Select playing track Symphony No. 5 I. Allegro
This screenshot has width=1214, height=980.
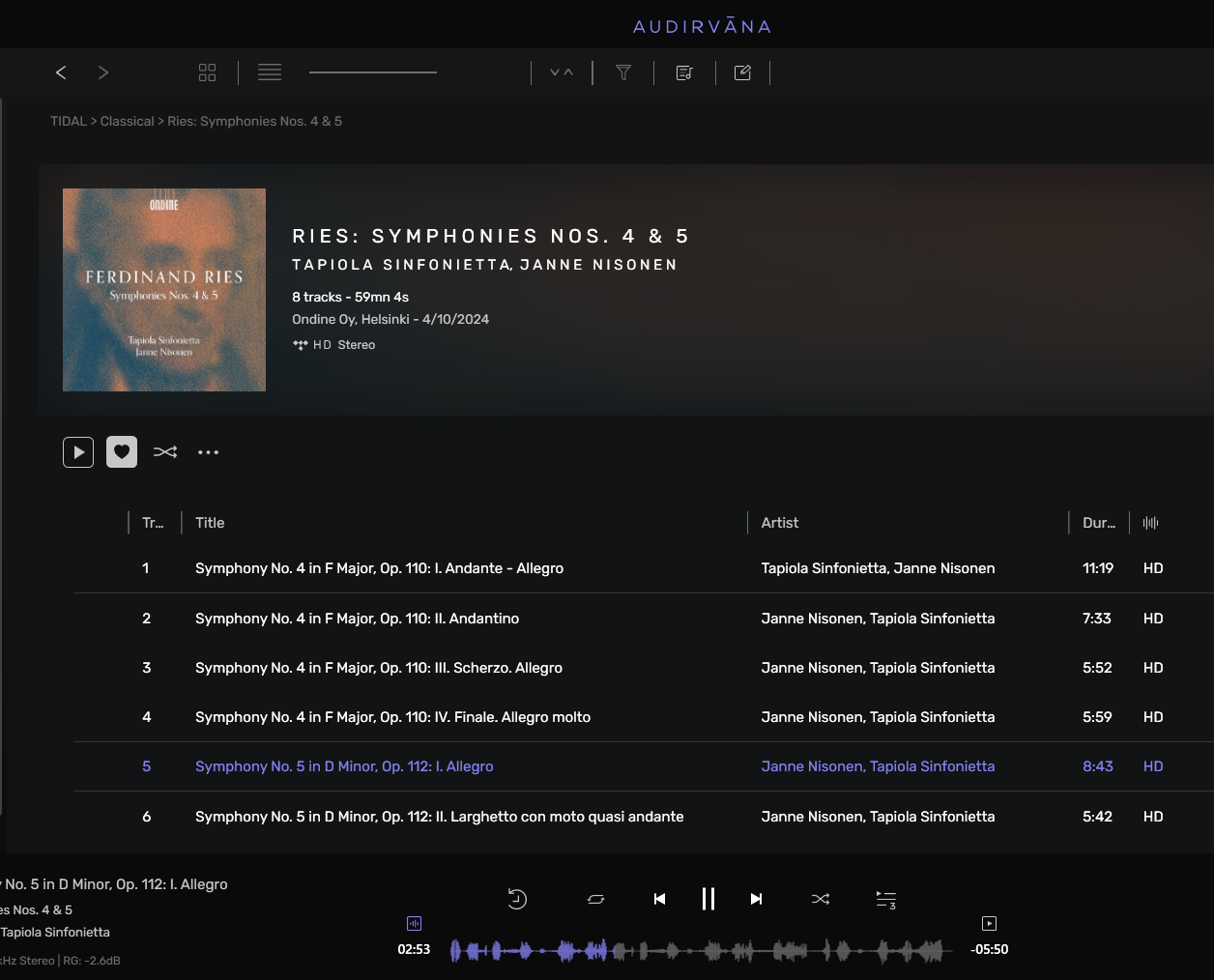point(344,766)
